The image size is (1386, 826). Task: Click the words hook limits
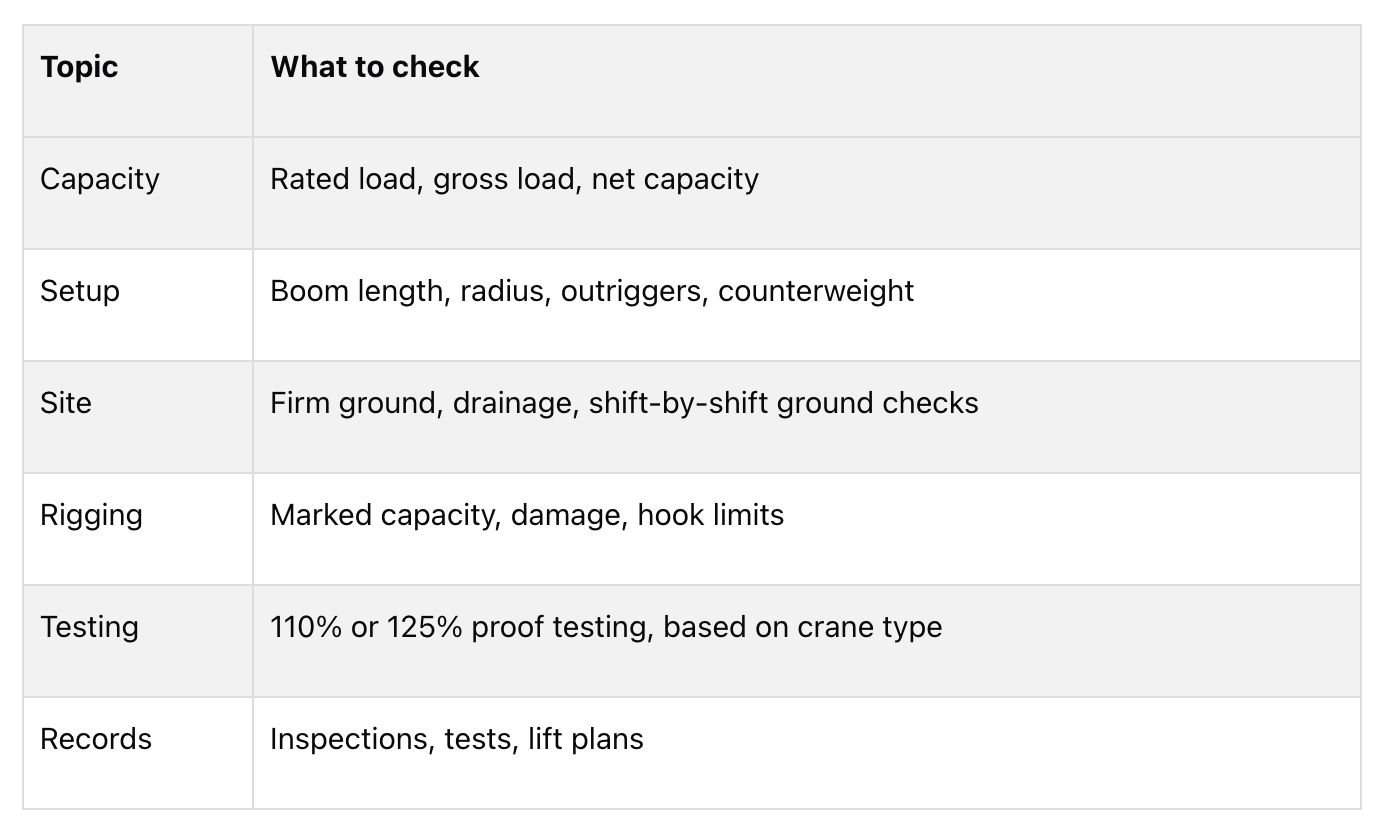point(711,515)
